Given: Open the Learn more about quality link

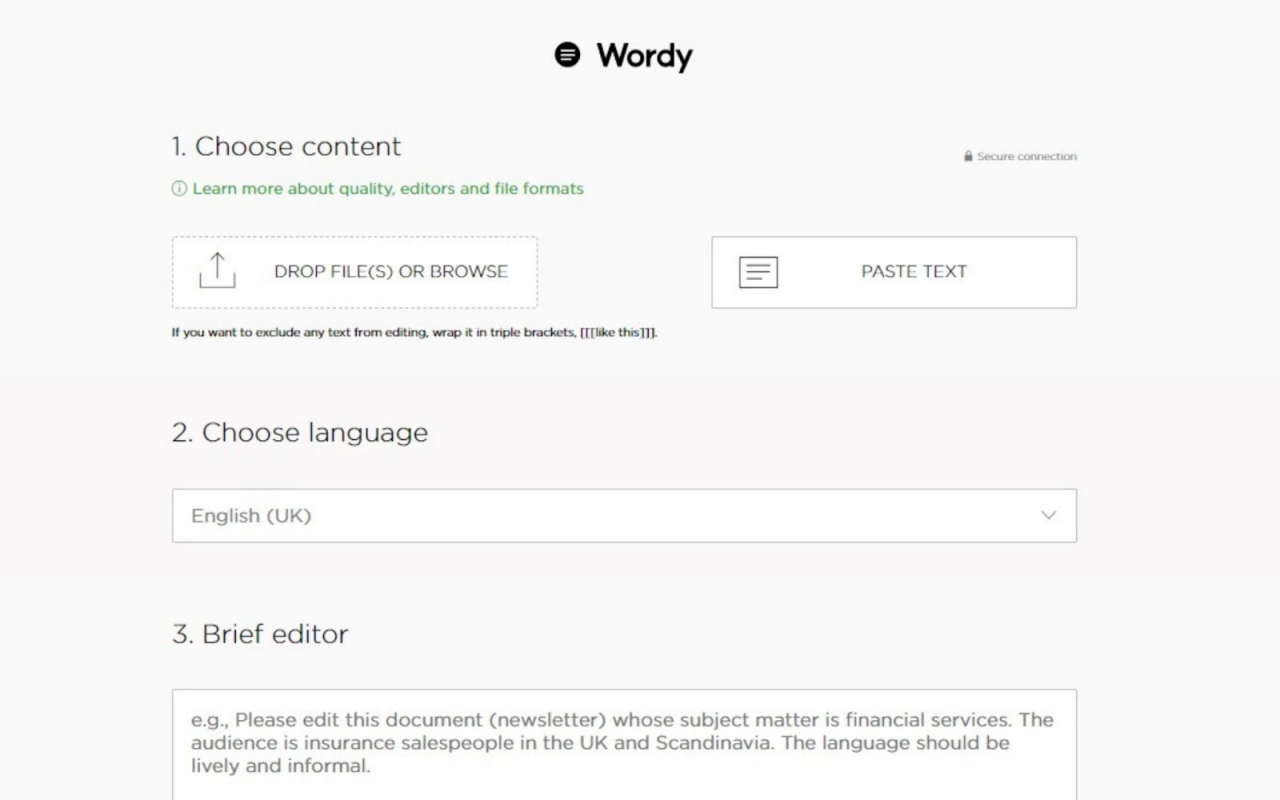Looking at the screenshot, I should (388, 189).
